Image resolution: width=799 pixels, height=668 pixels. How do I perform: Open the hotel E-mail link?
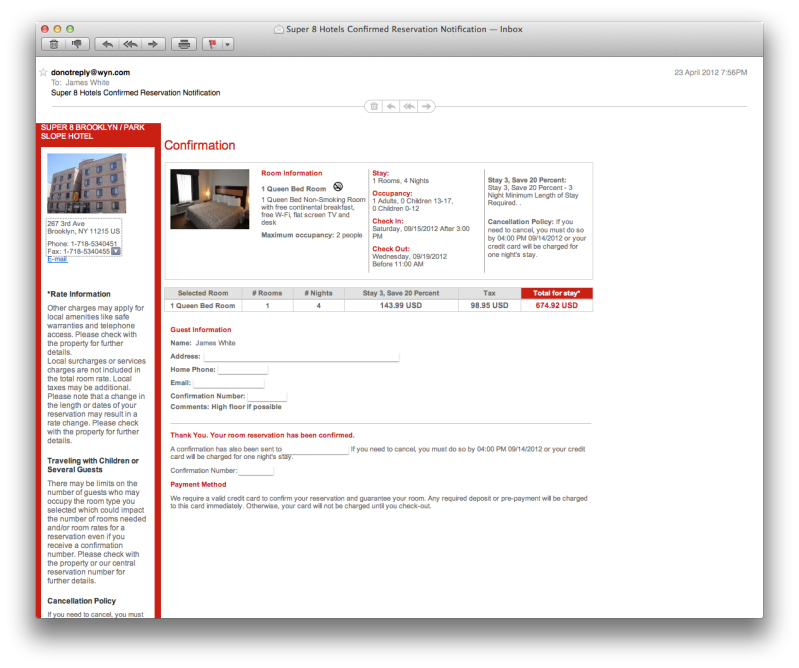coord(57,259)
